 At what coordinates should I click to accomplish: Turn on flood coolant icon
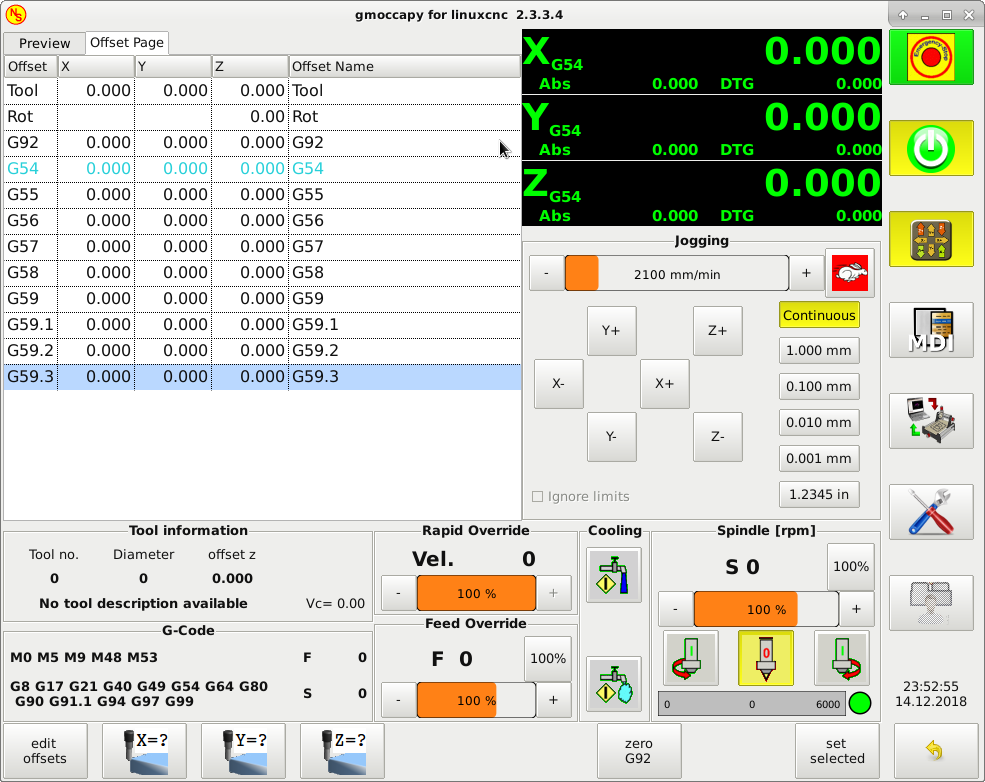click(x=614, y=575)
